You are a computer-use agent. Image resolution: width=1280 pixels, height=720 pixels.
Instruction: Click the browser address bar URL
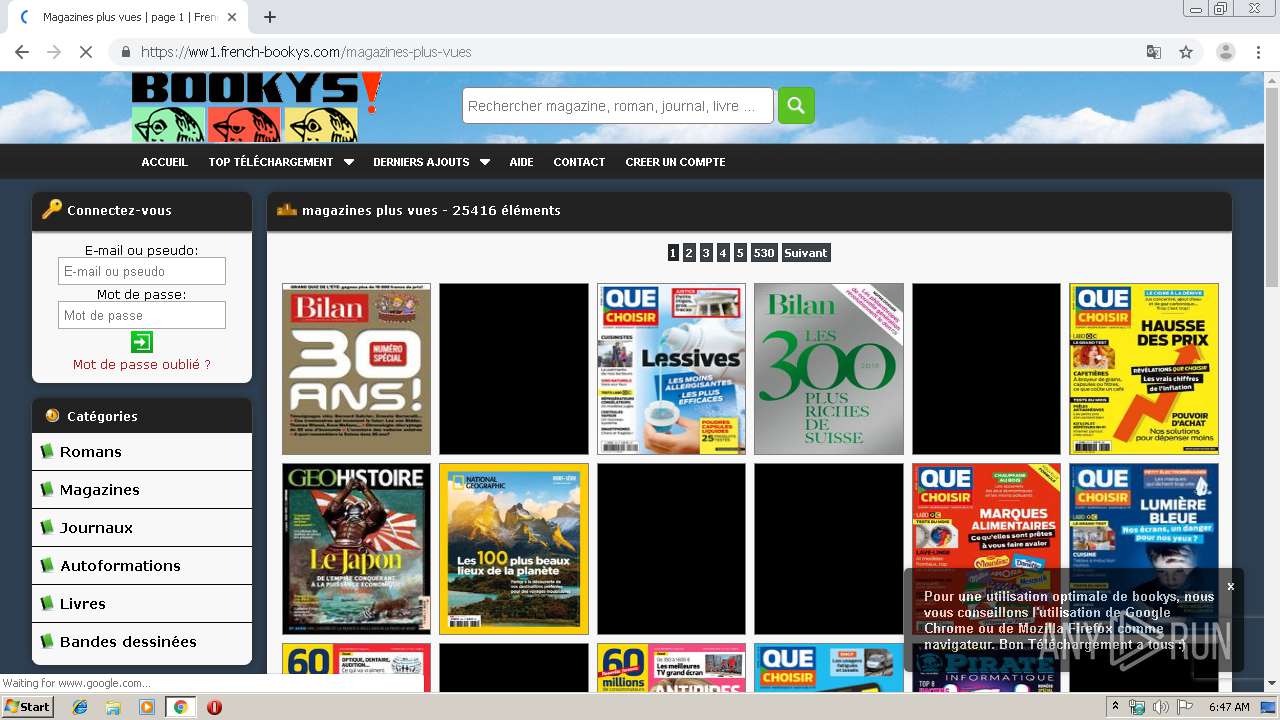coord(306,52)
